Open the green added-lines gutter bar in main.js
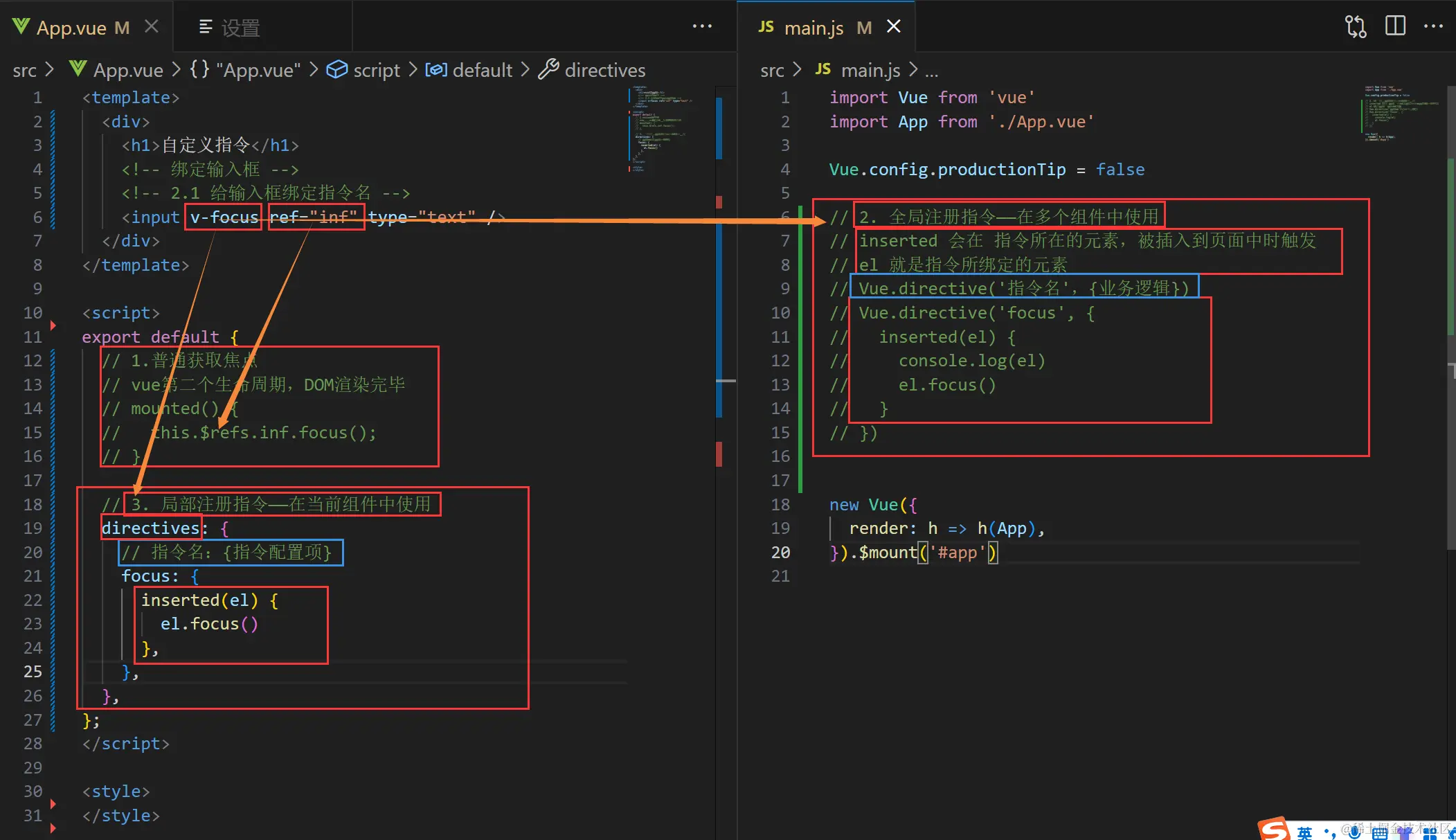The width and height of the screenshot is (1456, 840). pyautogui.click(x=800, y=348)
